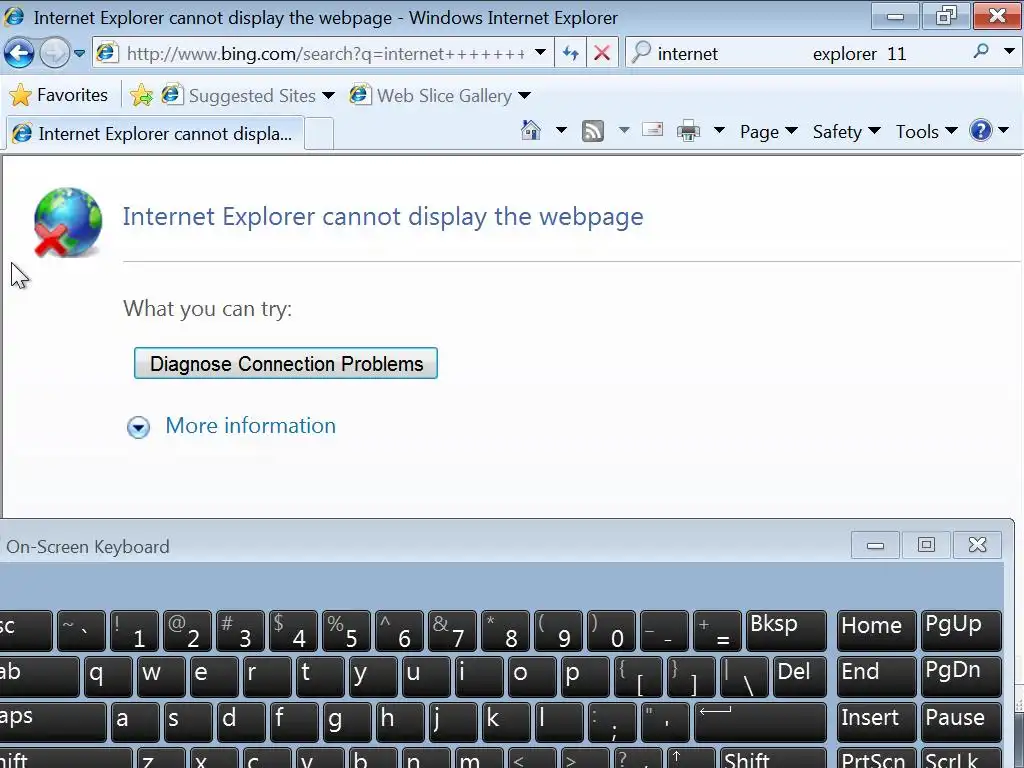Expand the Print options dropdown arrow
Screen dimensions: 1024x768
[719, 131]
